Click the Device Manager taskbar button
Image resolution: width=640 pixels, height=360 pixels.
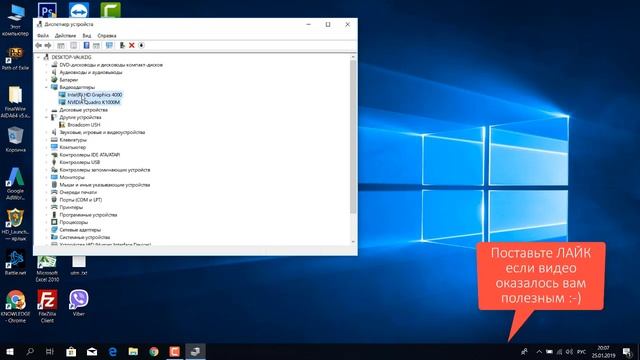coord(196,351)
